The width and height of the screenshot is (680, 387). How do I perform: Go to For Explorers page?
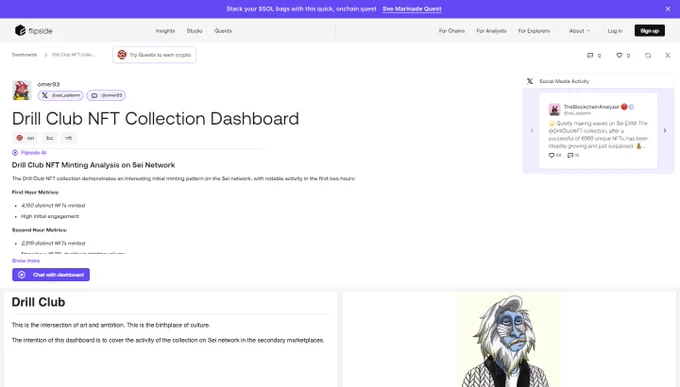coord(534,31)
